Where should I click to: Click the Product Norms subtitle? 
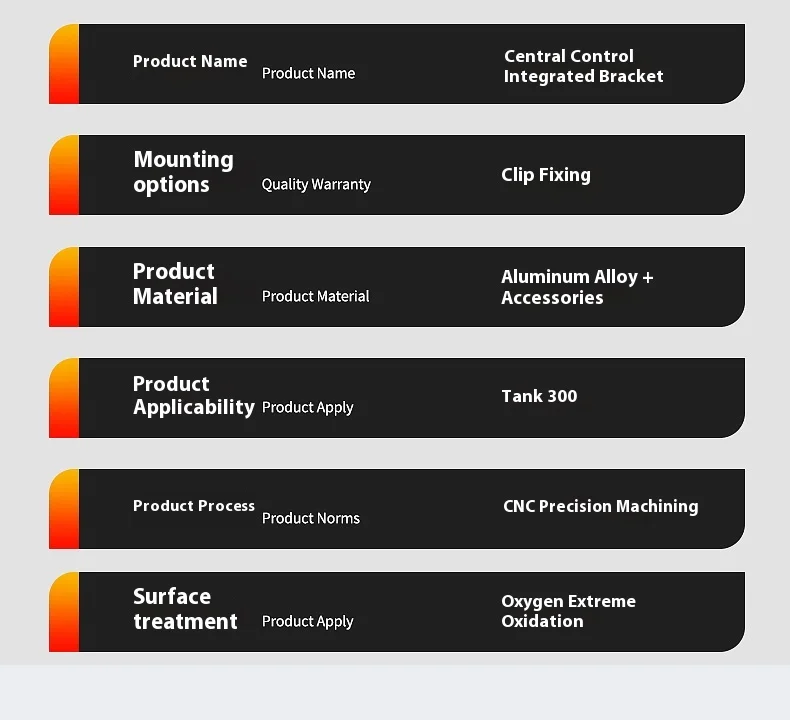click(311, 518)
